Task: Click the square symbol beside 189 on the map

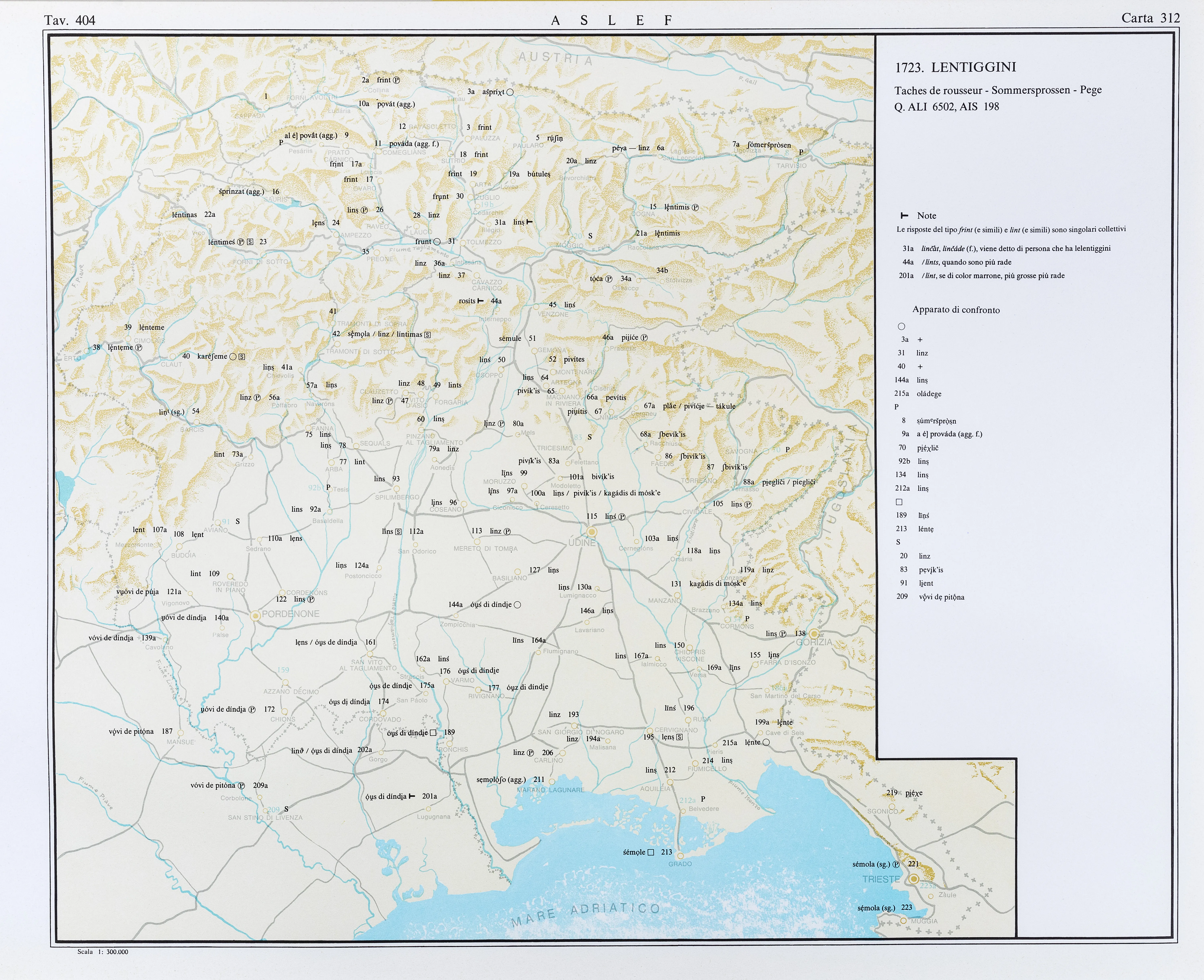Action: pyautogui.click(x=433, y=733)
